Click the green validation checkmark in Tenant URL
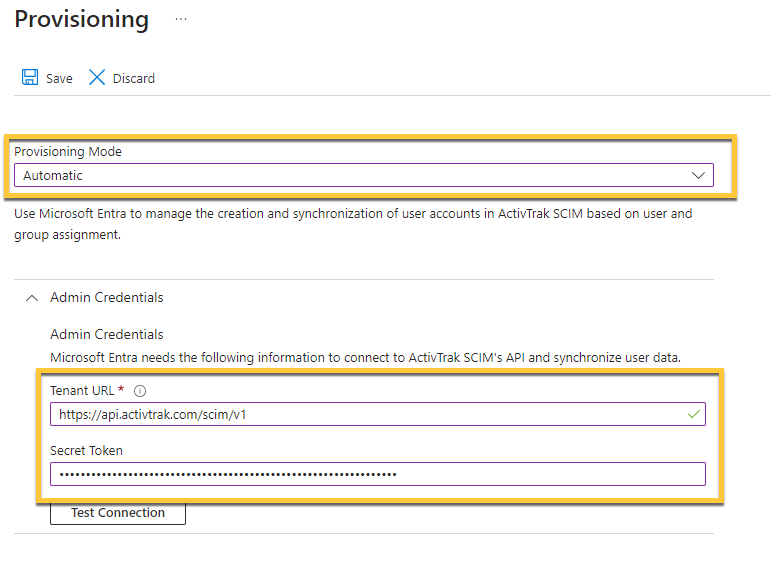The image size is (771, 575). 694,414
